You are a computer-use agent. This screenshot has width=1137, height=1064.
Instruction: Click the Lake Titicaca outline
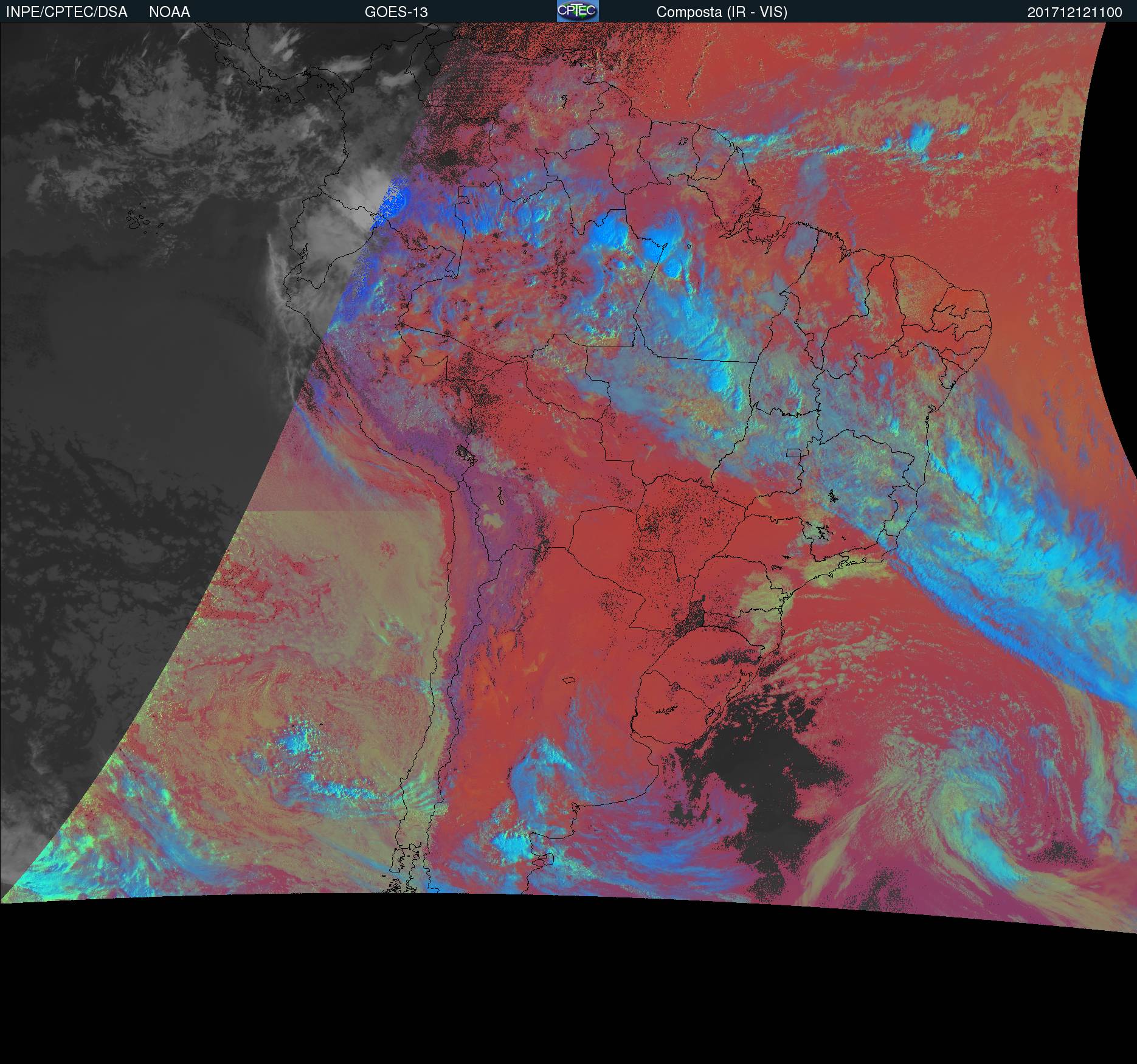(466, 452)
